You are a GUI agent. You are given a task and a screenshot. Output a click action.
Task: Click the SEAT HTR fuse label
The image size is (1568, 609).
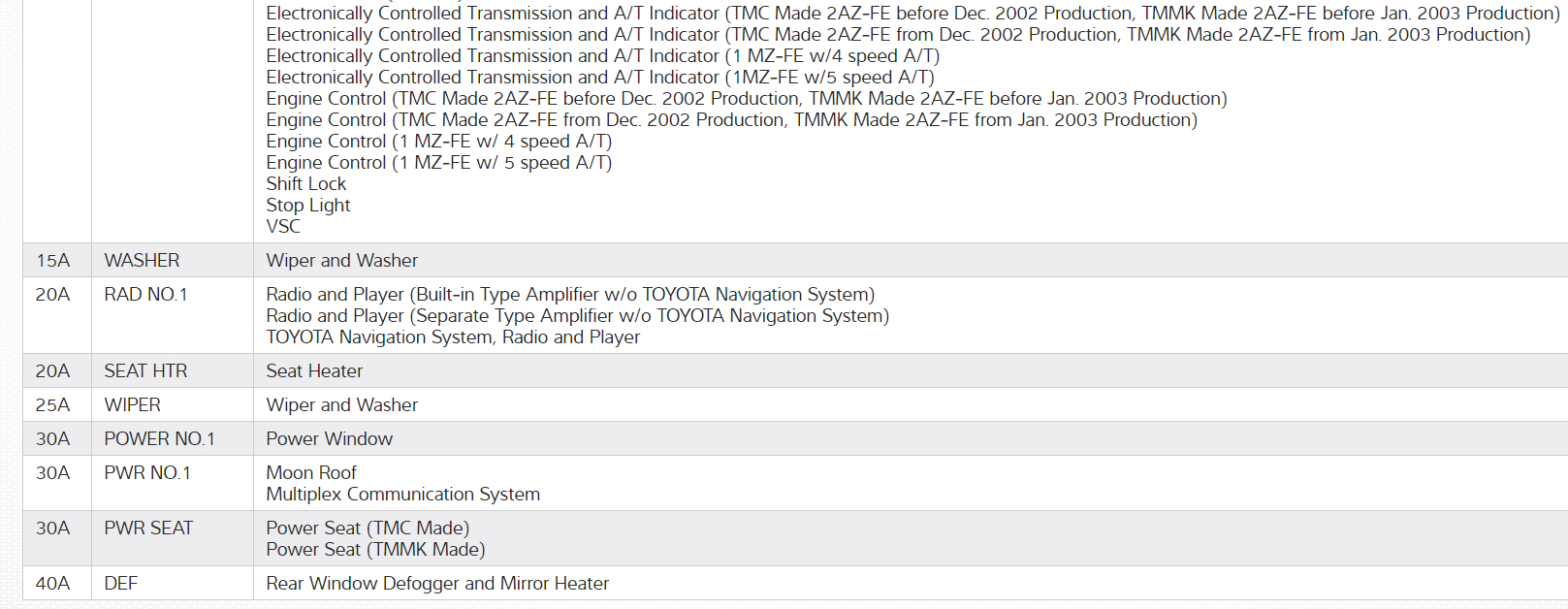(145, 371)
